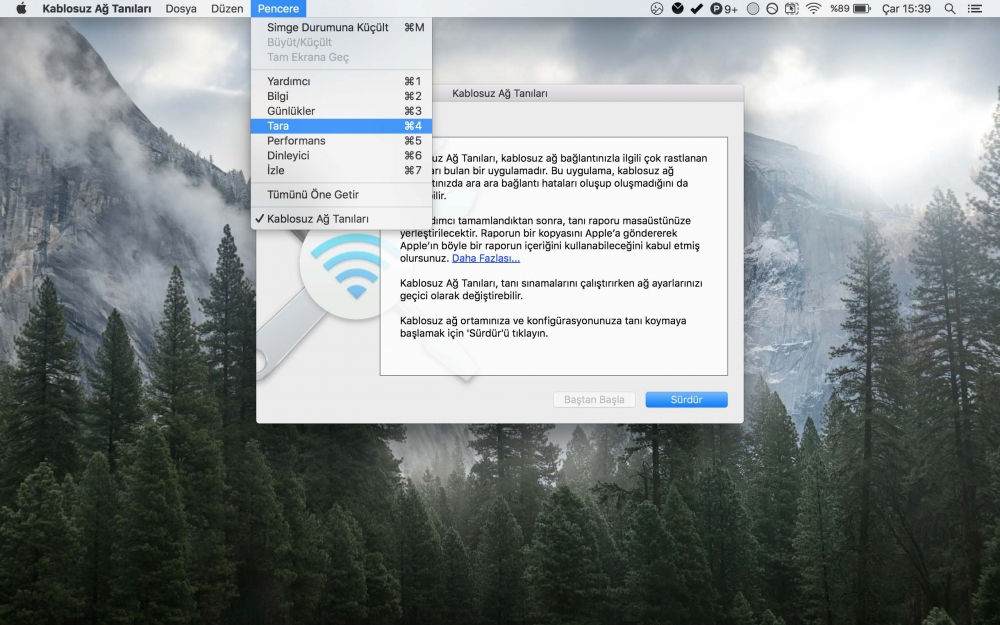Click the screen-cursor status icon
This screenshot has width=1000, height=625.
(x=791, y=8)
